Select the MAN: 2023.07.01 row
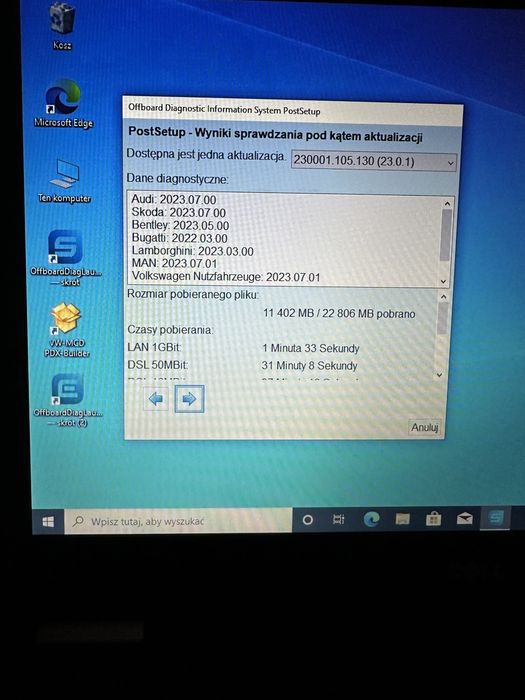525x700 pixels. (174, 263)
